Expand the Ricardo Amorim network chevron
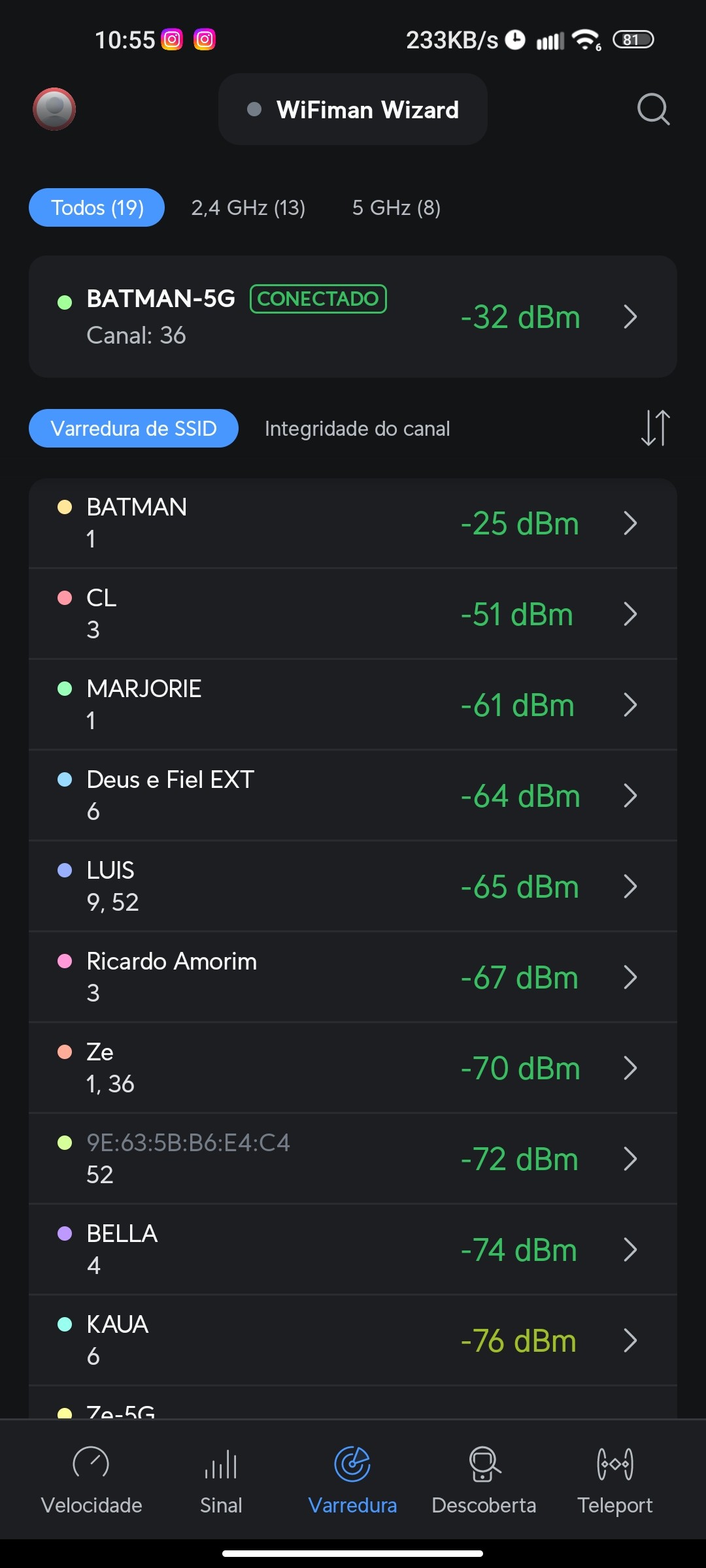Viewport: 706px width, 1568px height. pos(630,977)
